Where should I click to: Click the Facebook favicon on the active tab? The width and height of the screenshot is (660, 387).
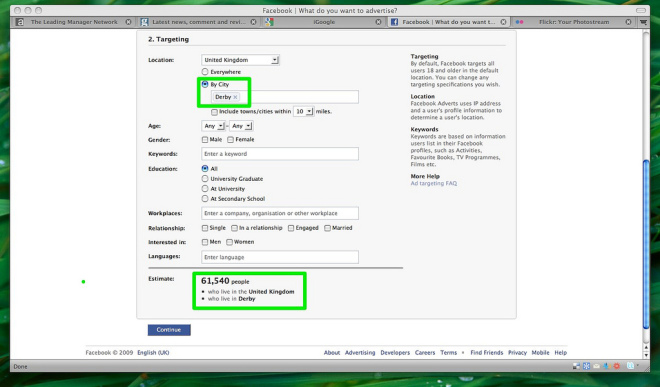(394, 22)
